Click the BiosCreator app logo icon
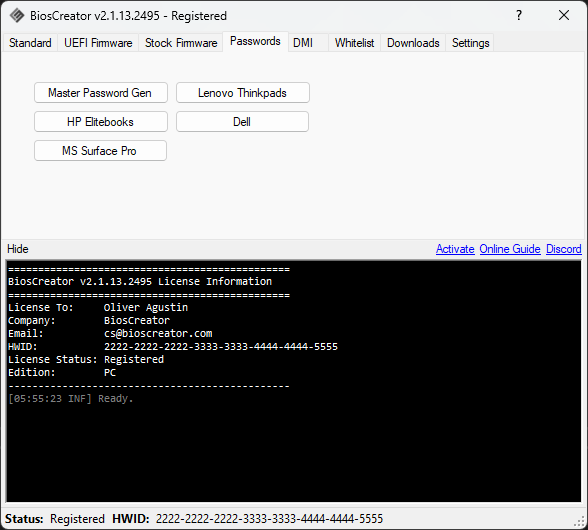The image size is (588, 530). click(x=17, y=16)
